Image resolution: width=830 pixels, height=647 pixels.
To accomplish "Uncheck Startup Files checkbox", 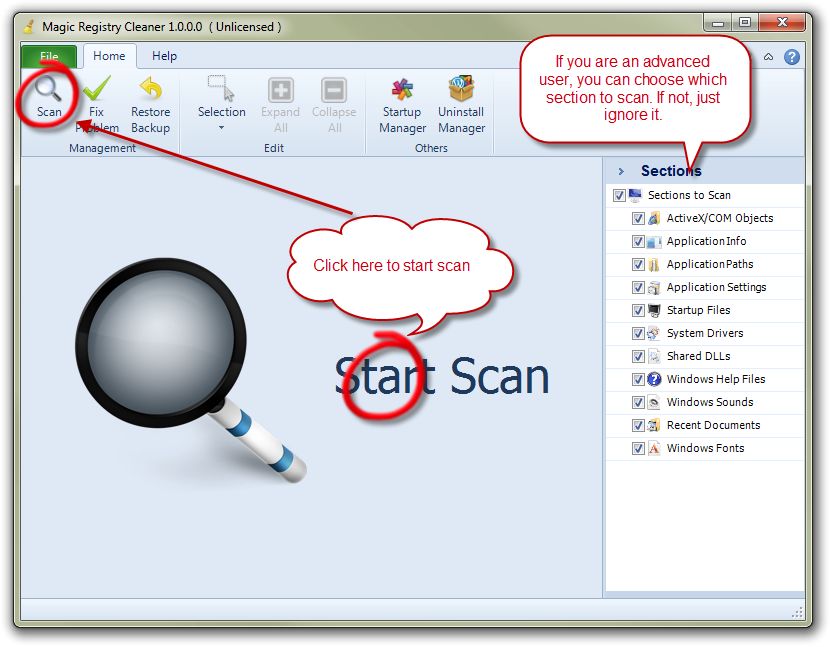I will (x=638, y=310).
